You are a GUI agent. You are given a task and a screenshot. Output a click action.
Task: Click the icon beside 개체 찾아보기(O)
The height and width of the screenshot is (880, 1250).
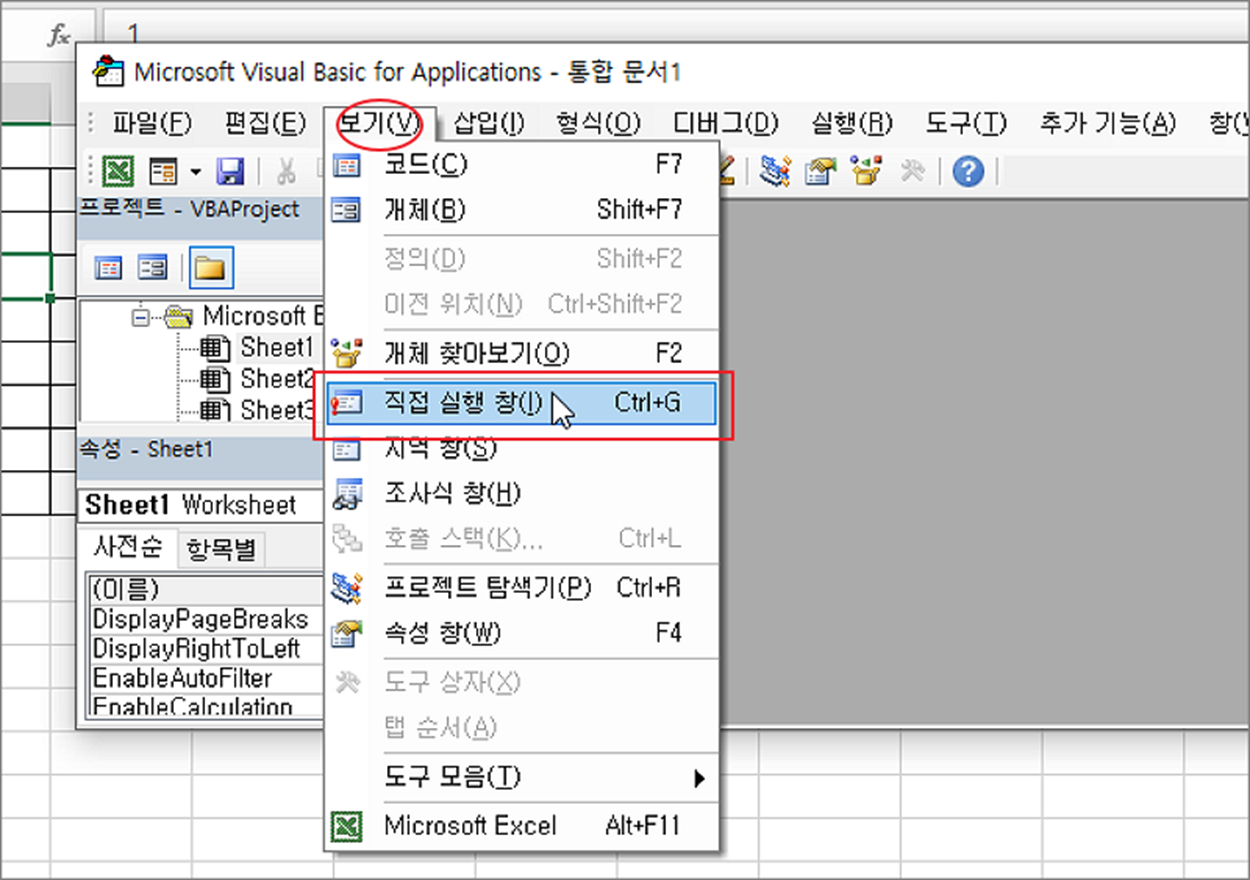[x=346, y=353]
